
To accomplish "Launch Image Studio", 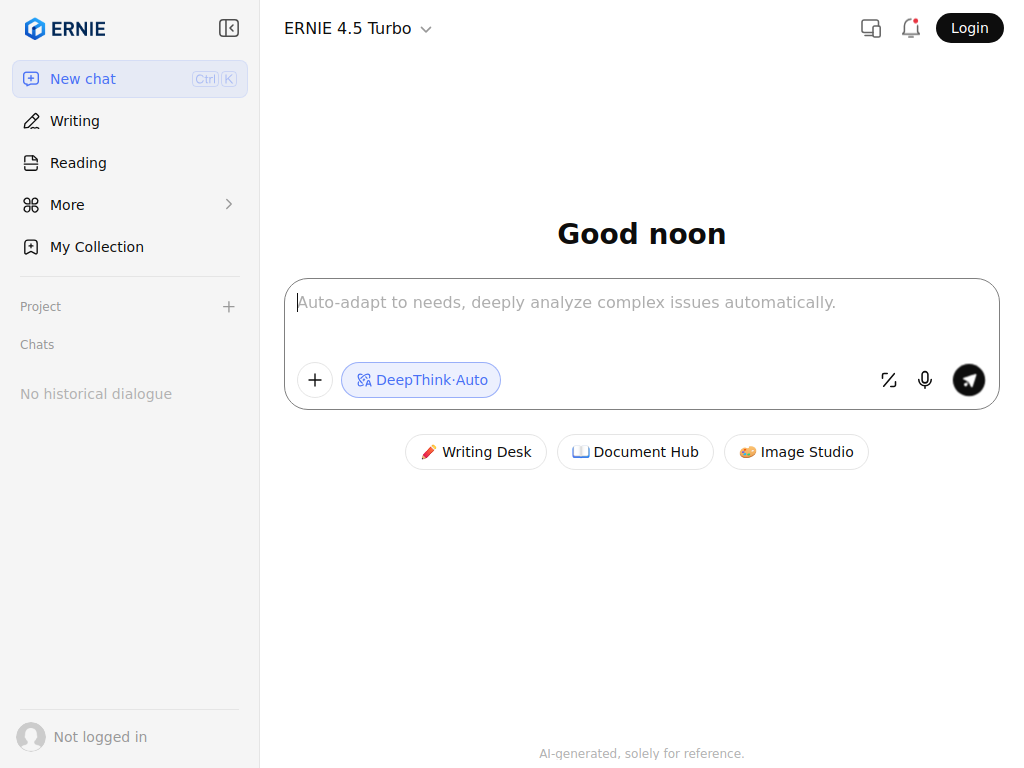I will click(796, 452).
